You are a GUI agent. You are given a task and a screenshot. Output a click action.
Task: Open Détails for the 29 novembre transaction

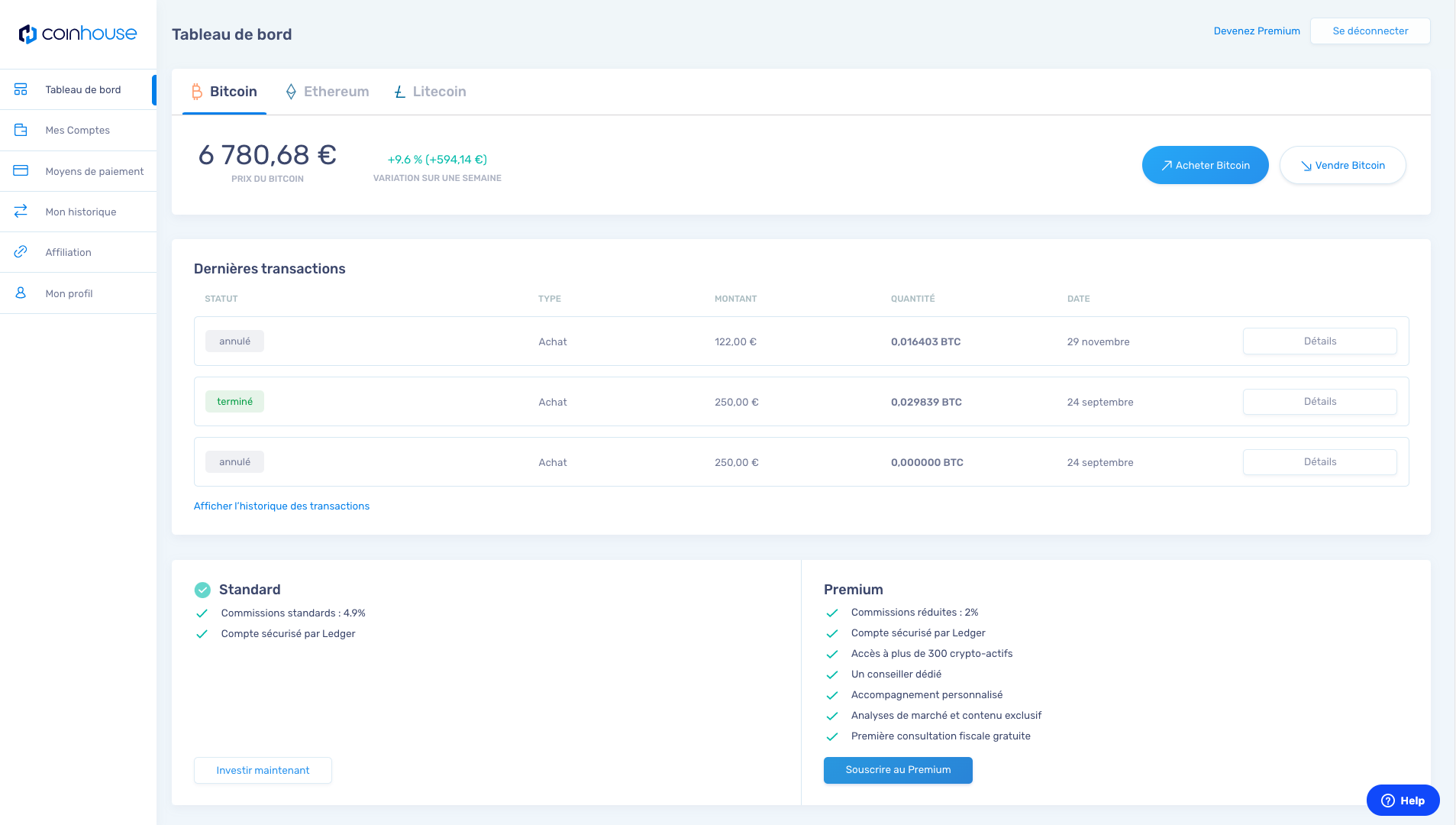1320,341
